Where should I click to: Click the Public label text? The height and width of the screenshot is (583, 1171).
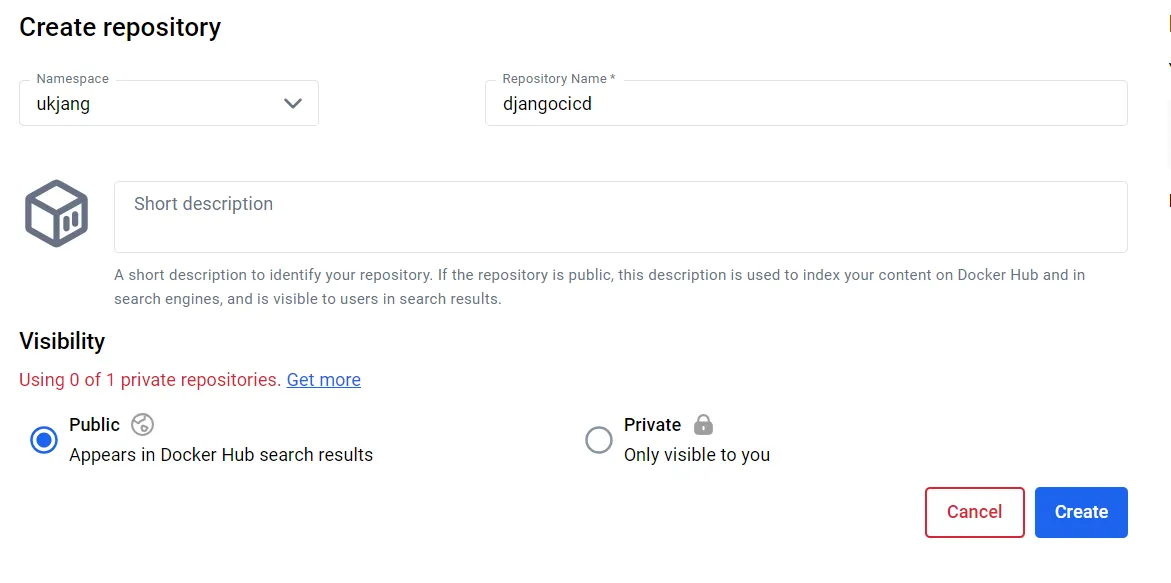[x=94, y=425]
